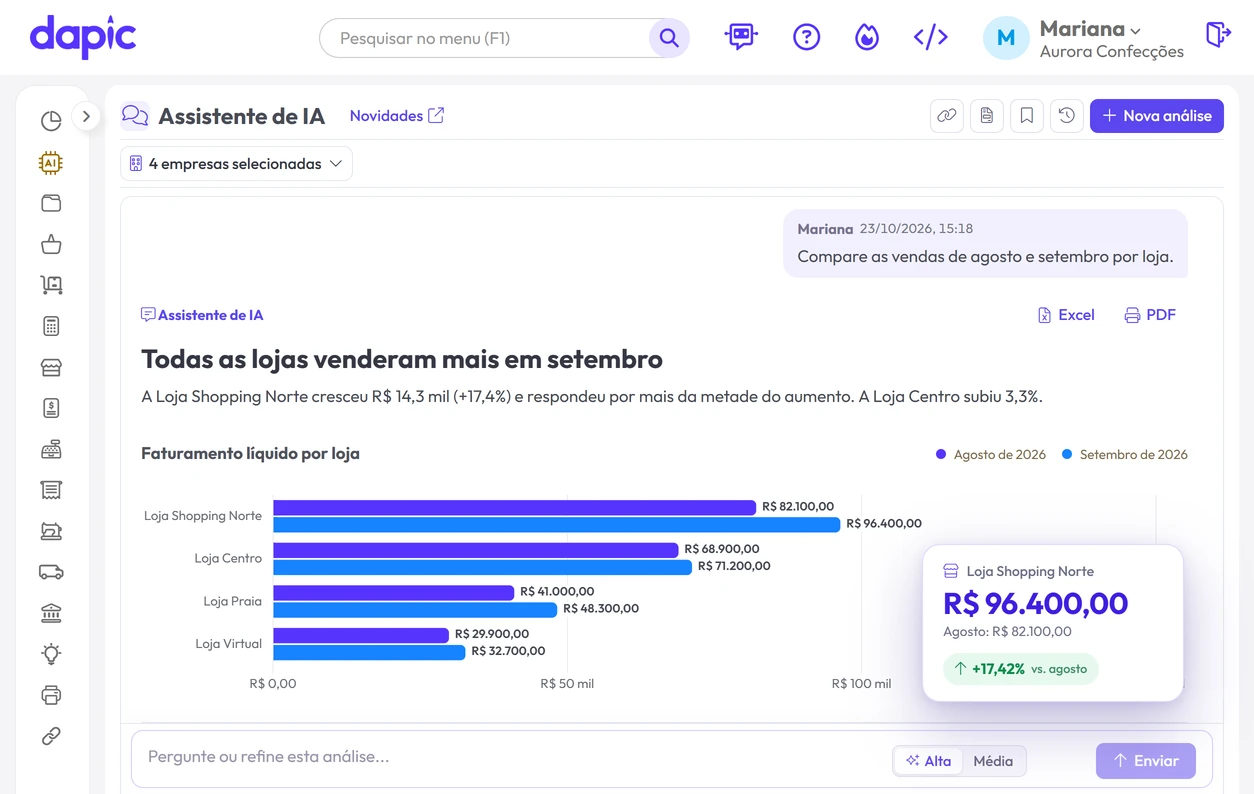Open the shopping basket sidebar icon

pyautogui.click(x=51, y=244)
